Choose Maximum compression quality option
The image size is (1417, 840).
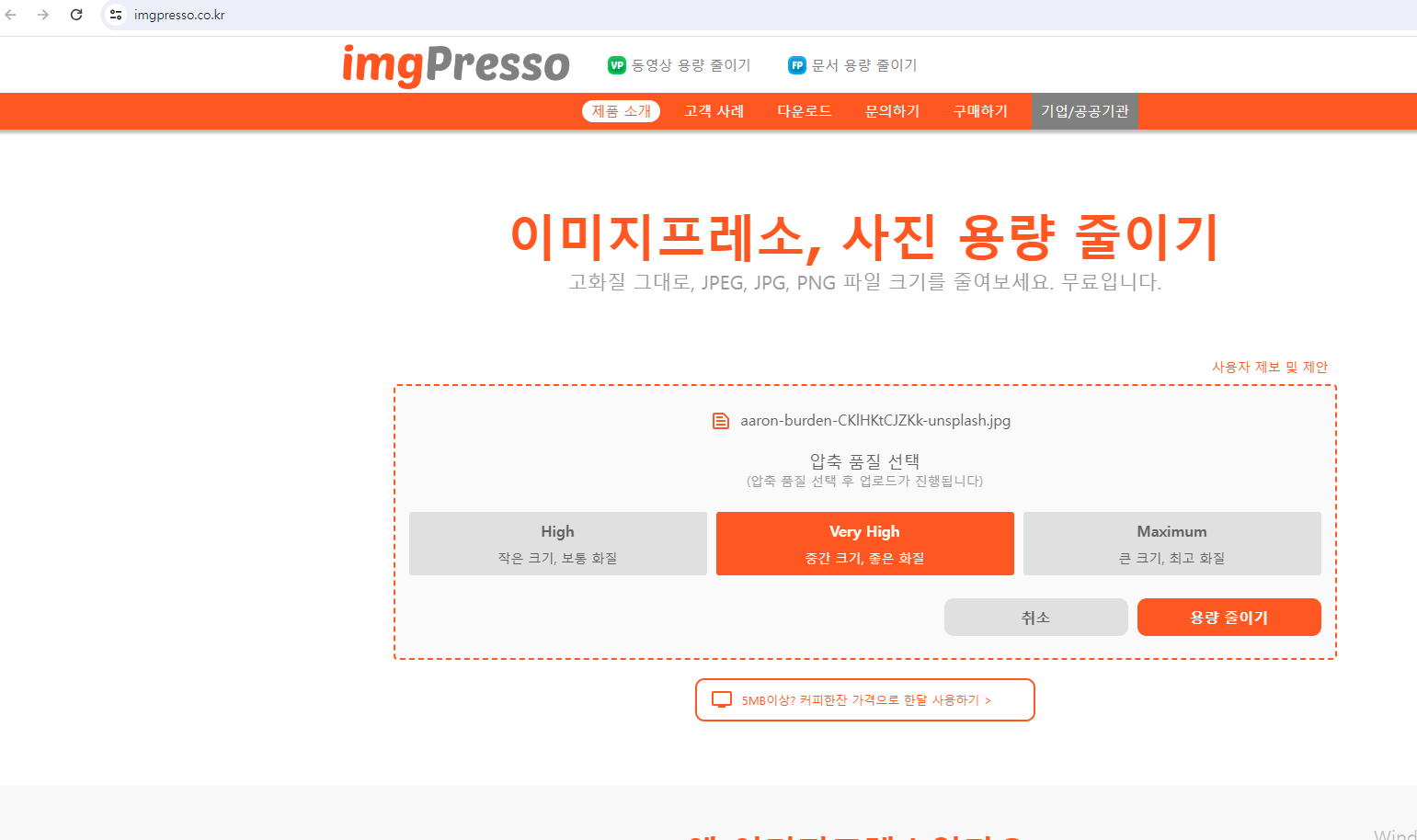click(1172, 544)
